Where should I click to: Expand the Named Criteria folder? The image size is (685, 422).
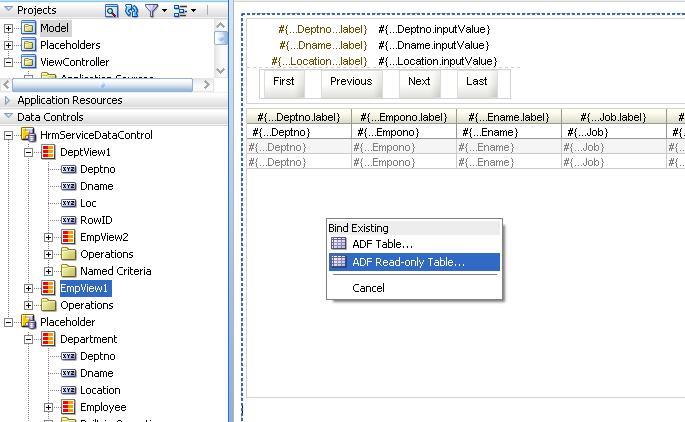pos(49,271)
